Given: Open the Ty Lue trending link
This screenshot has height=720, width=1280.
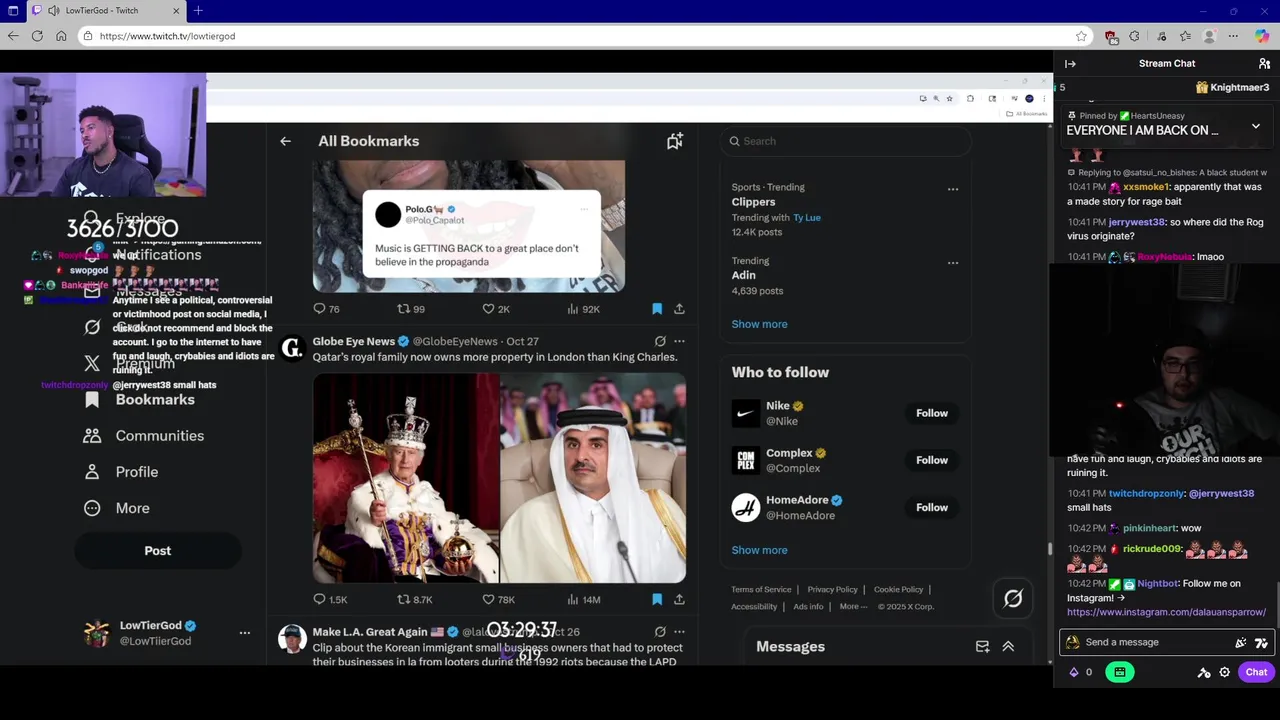Looking at the screenshot, I should (807, 218).
